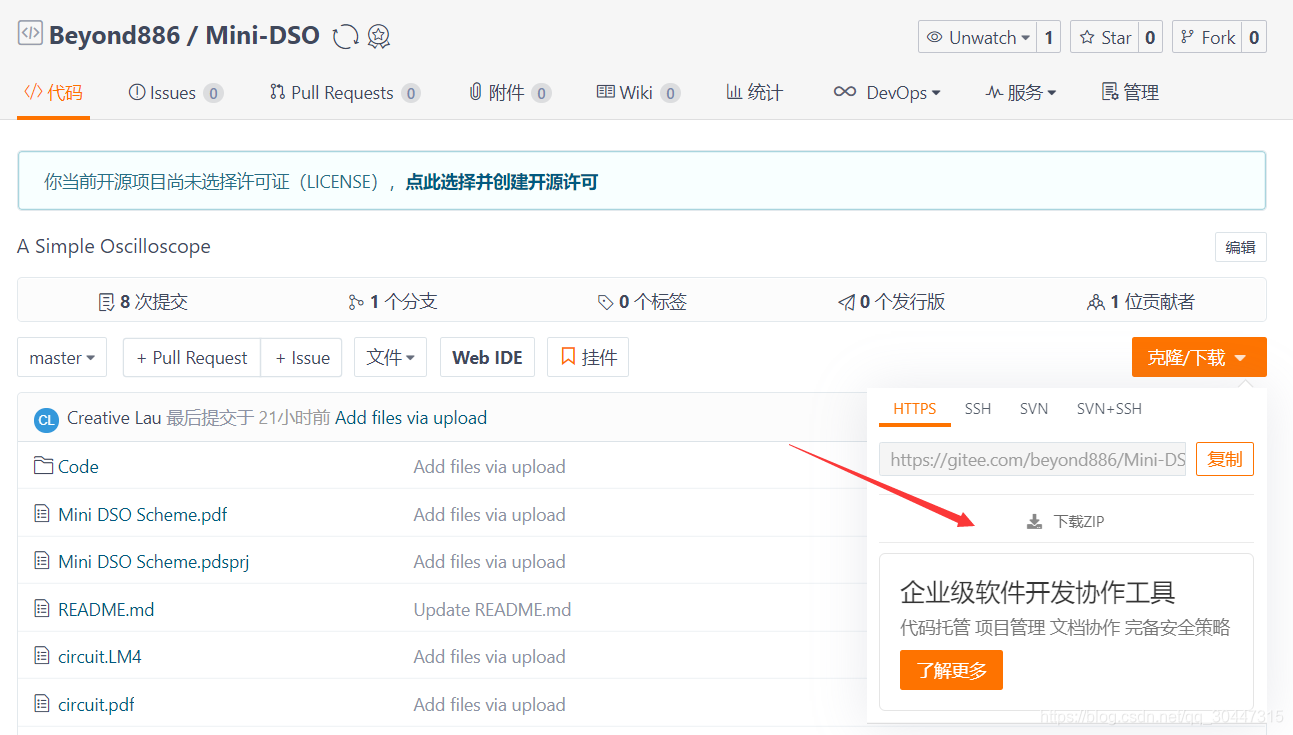Select the SSH clone tab

point(978,408)
